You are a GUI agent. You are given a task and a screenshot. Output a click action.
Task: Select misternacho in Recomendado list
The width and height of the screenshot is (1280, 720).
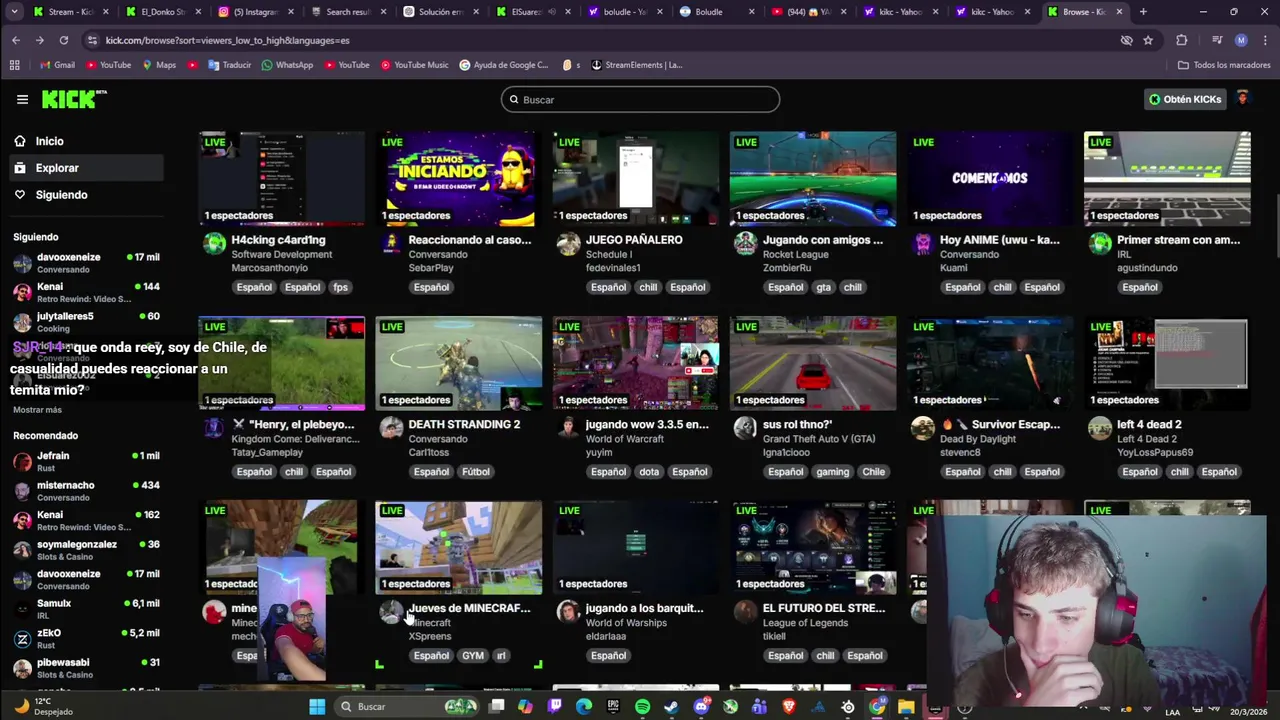click(85, 491)
